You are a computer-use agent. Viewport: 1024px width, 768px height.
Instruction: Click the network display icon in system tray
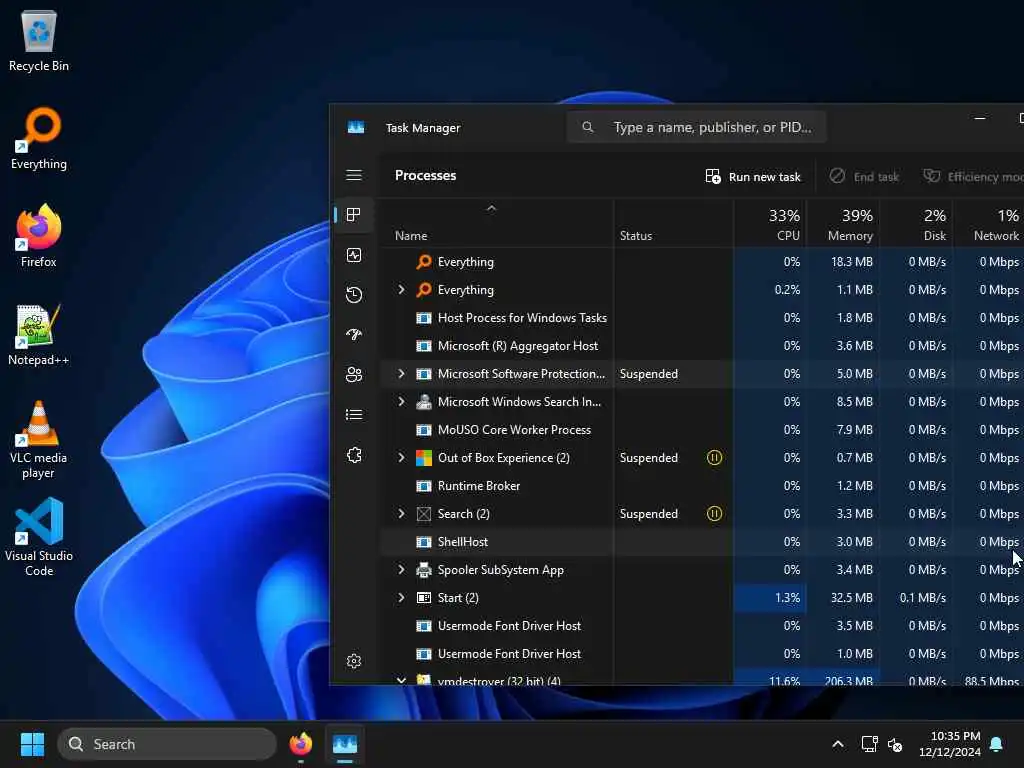869,744
